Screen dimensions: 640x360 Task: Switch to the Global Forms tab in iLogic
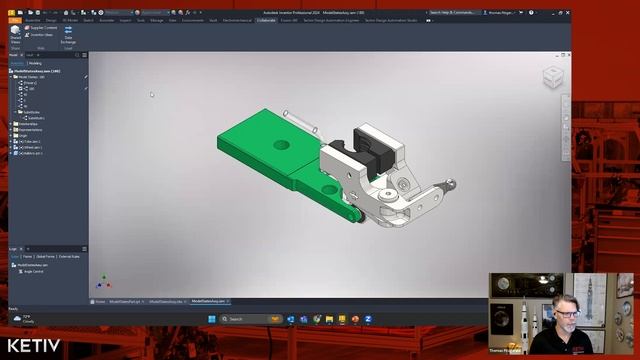click(x=45, y=257)
